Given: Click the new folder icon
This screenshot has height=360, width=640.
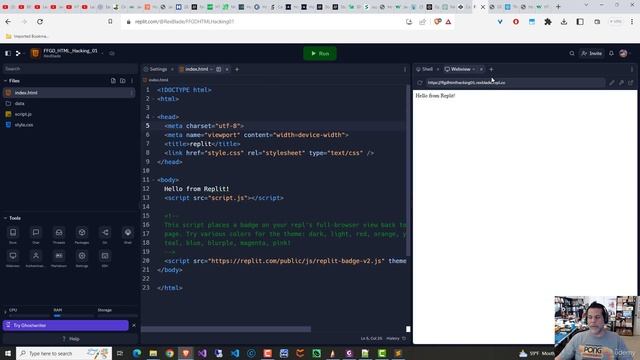Looking at the screenshot, I should click(x=122, y=81).
